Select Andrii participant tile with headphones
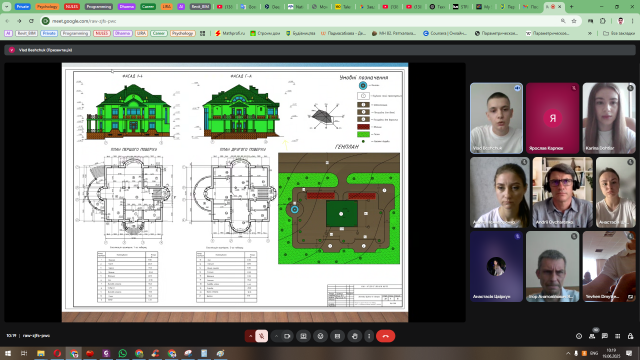This screenshot has width=640, height=360. click(562, 192)
